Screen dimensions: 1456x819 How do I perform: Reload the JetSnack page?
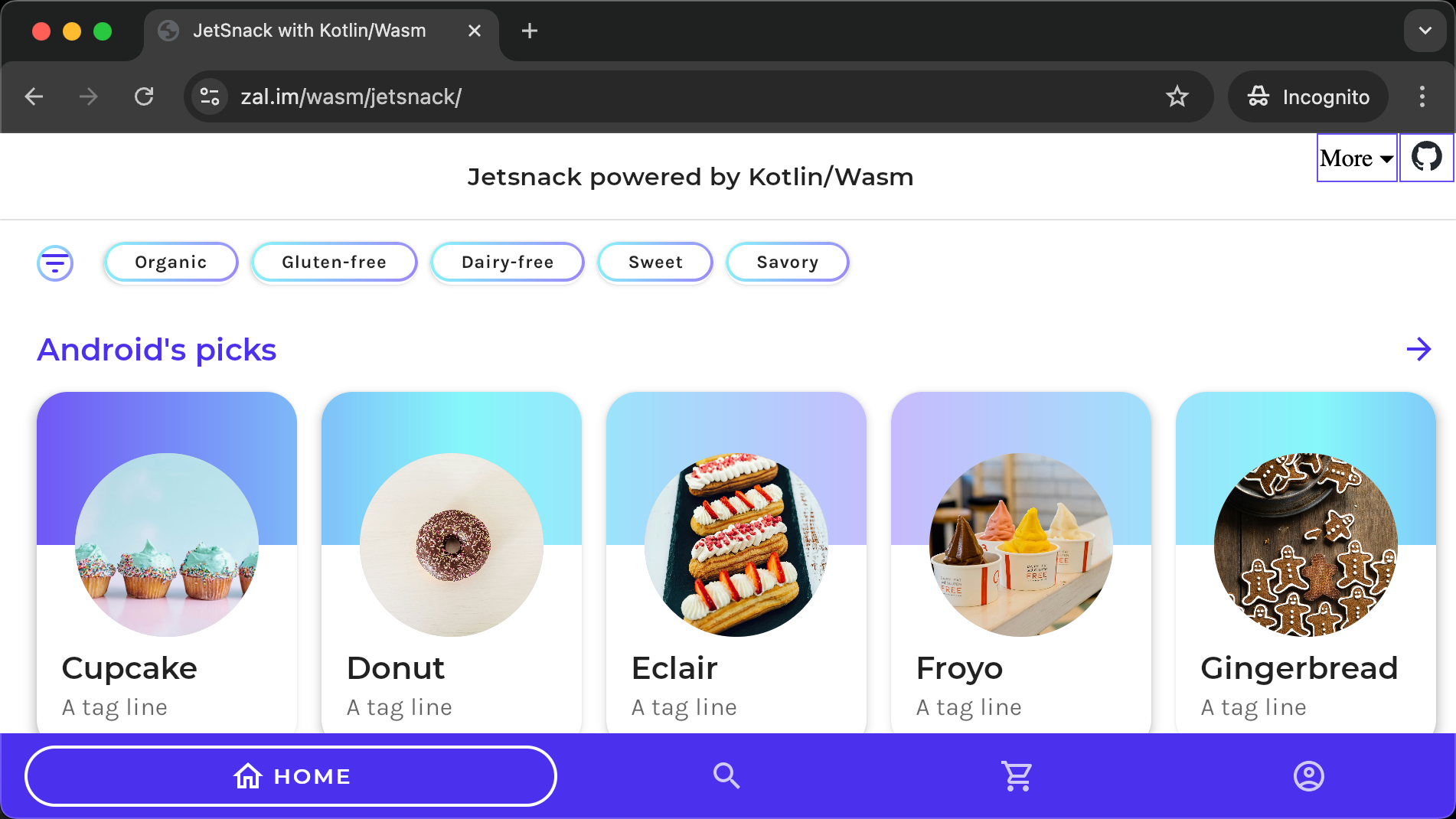[144, 96]
